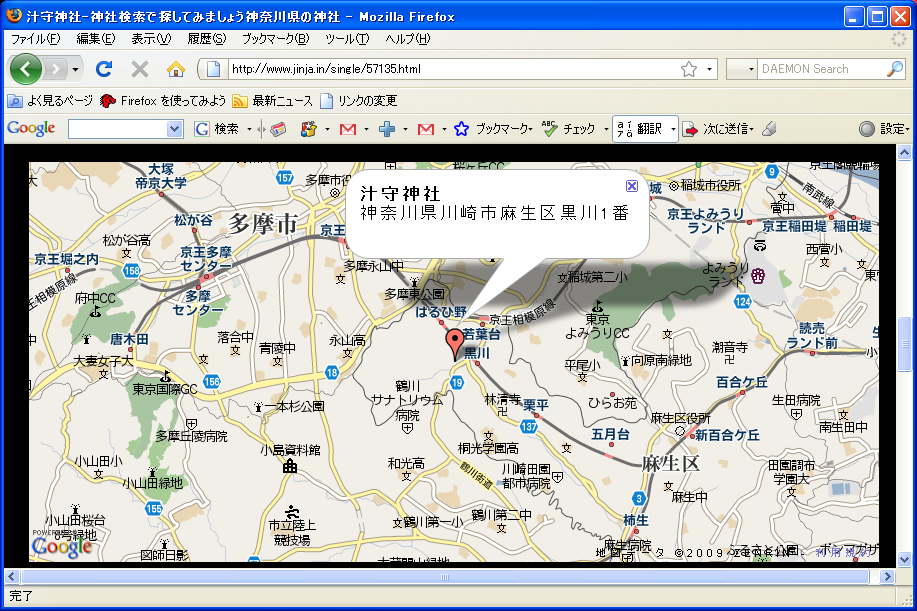Open the 編集 menu
This screenshot has height=611, width=917.
point(96,39)
